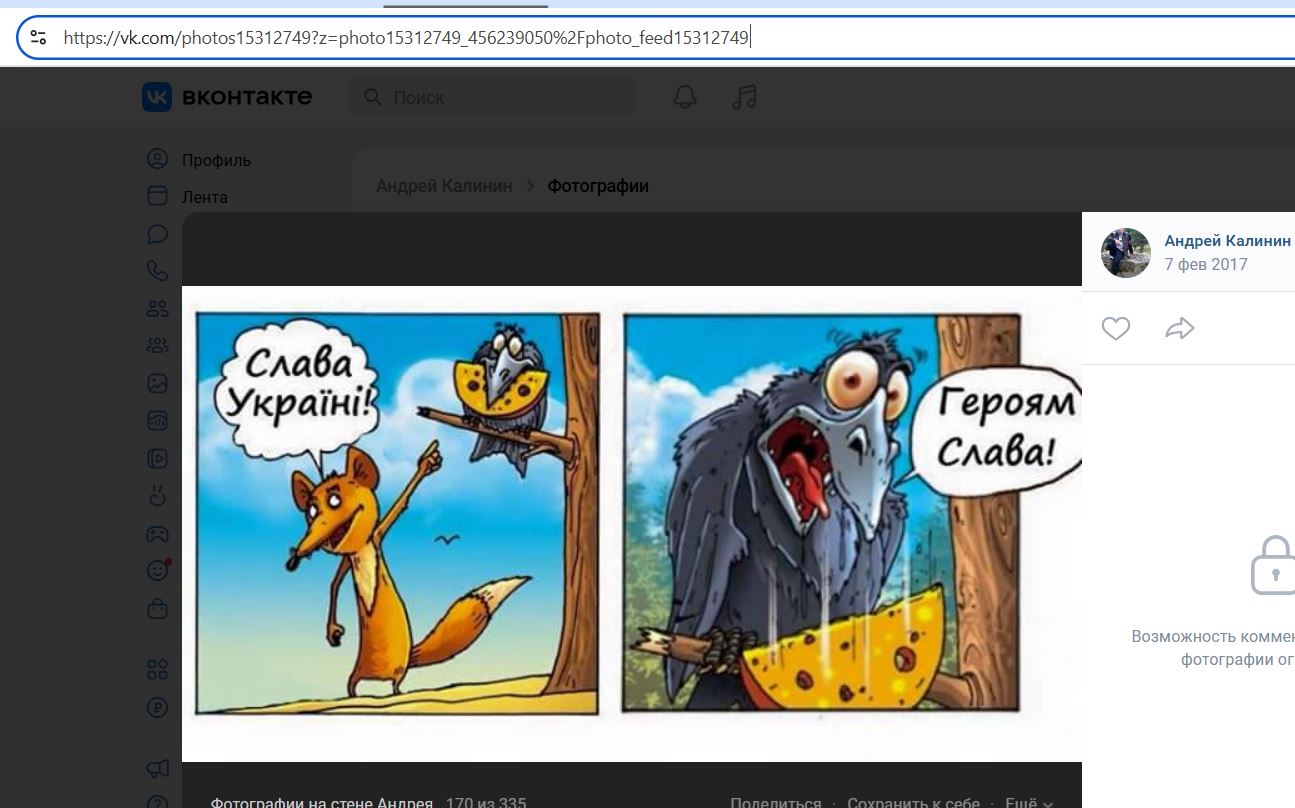Click the Профиль sidebar label
Screen dimensions: 1295x808
coord(216,160)
